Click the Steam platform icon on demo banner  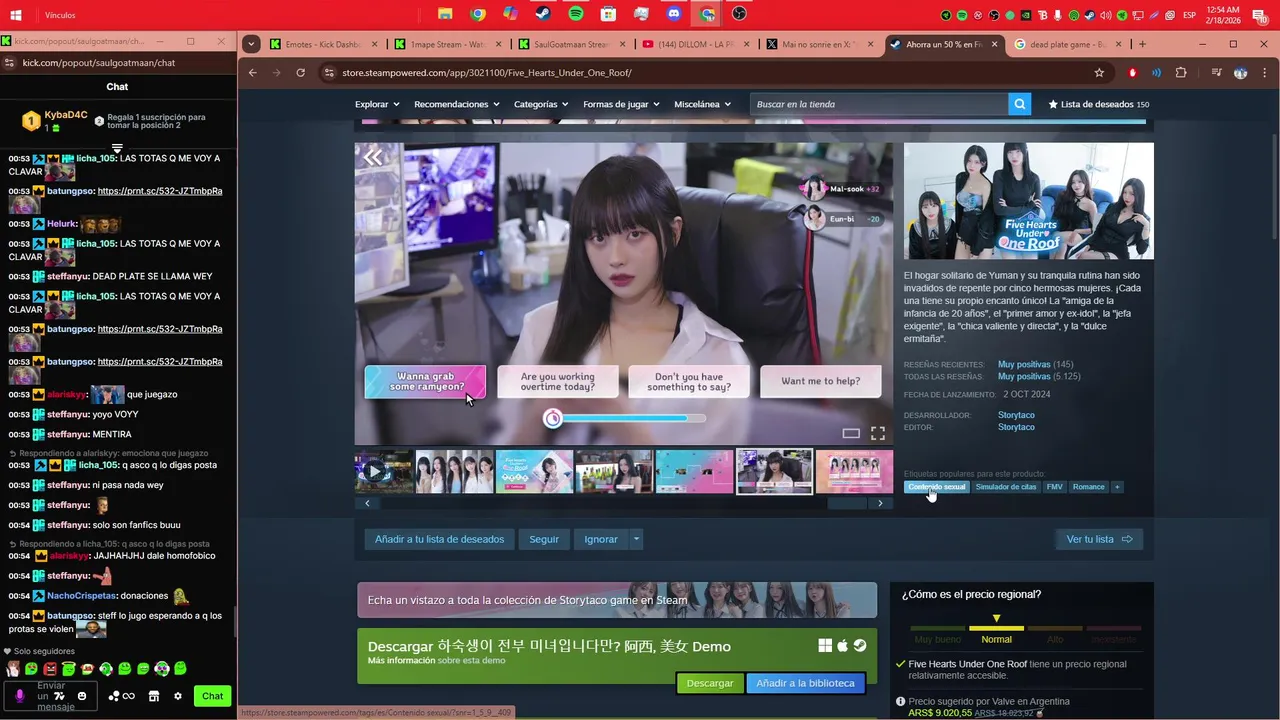(859, 646)
